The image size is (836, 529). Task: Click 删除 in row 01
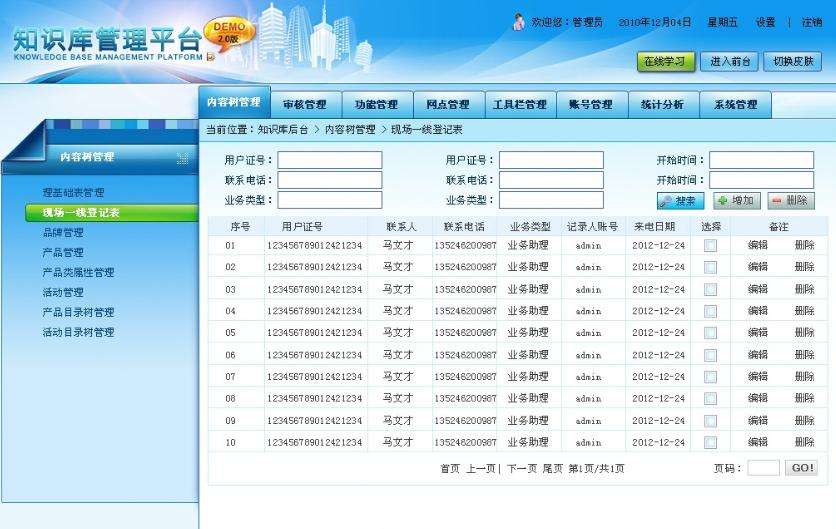click(x=805, y=245)
